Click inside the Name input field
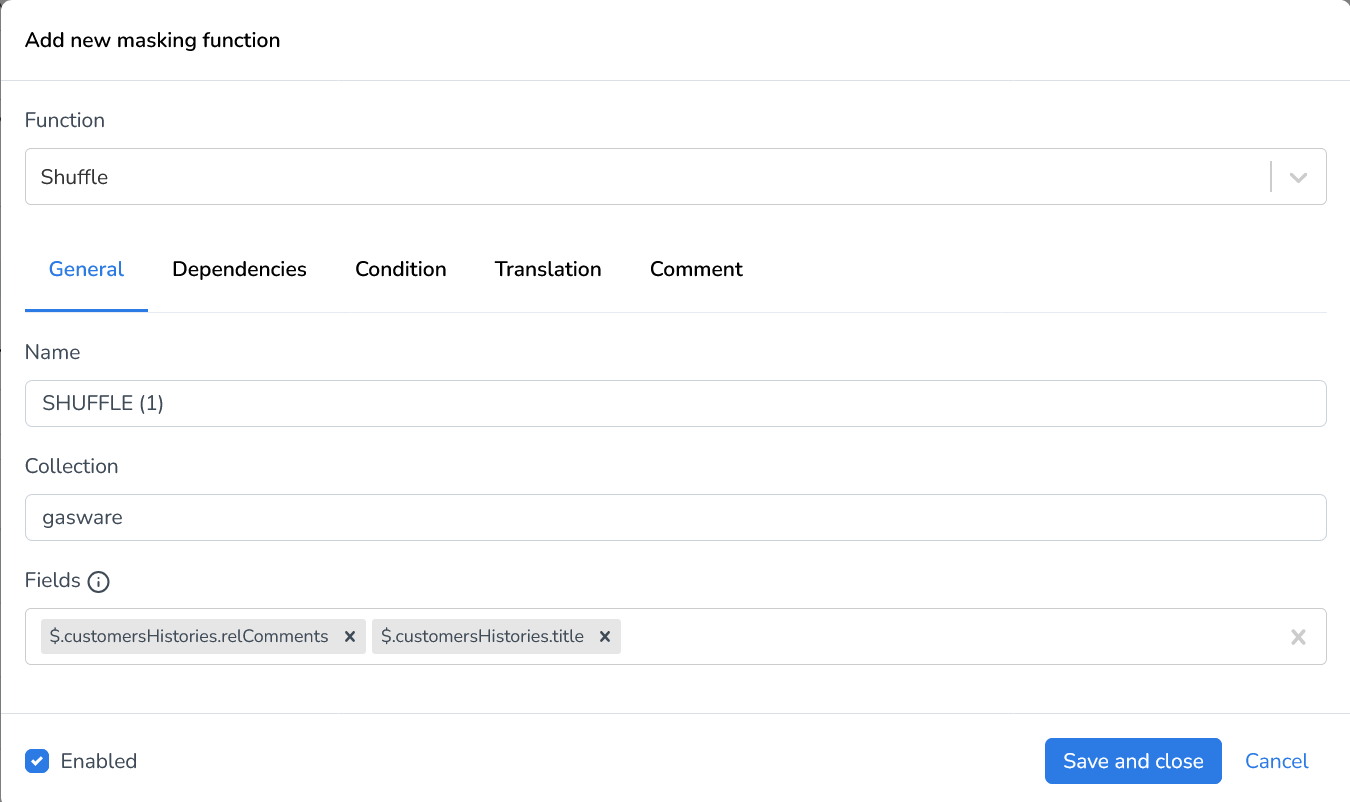Screen dimensions: 1350x802 675,403
